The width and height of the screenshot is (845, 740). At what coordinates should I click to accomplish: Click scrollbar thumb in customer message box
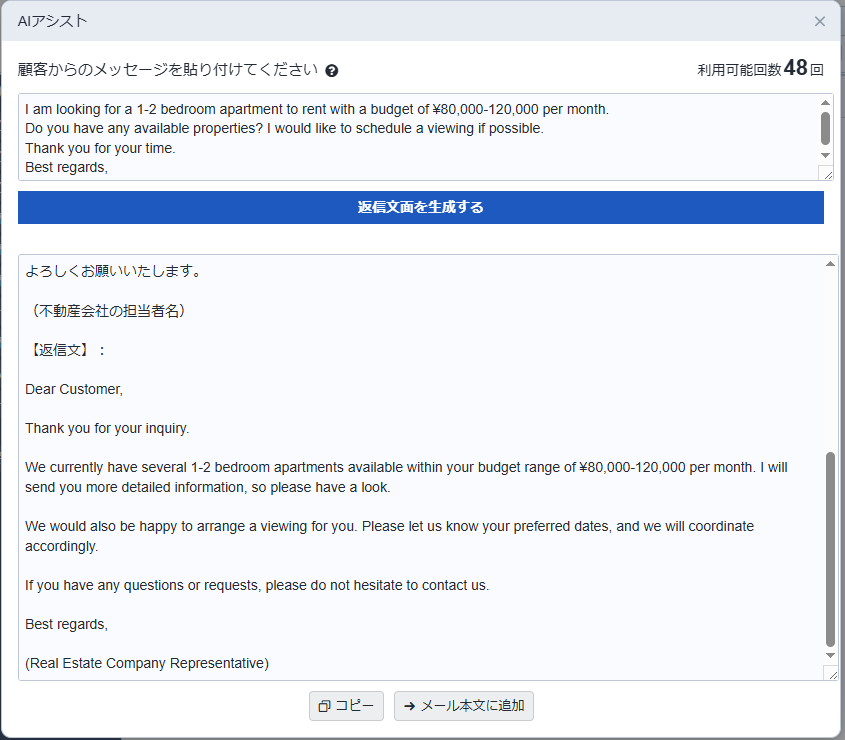(825, 127)
